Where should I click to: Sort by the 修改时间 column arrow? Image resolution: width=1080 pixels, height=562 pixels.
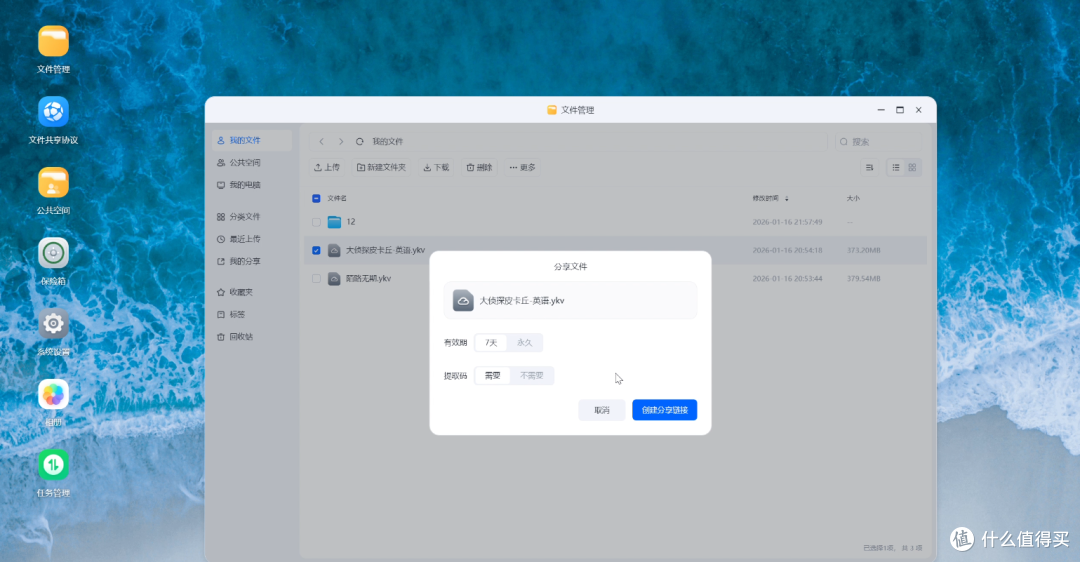tap(787, 198)
